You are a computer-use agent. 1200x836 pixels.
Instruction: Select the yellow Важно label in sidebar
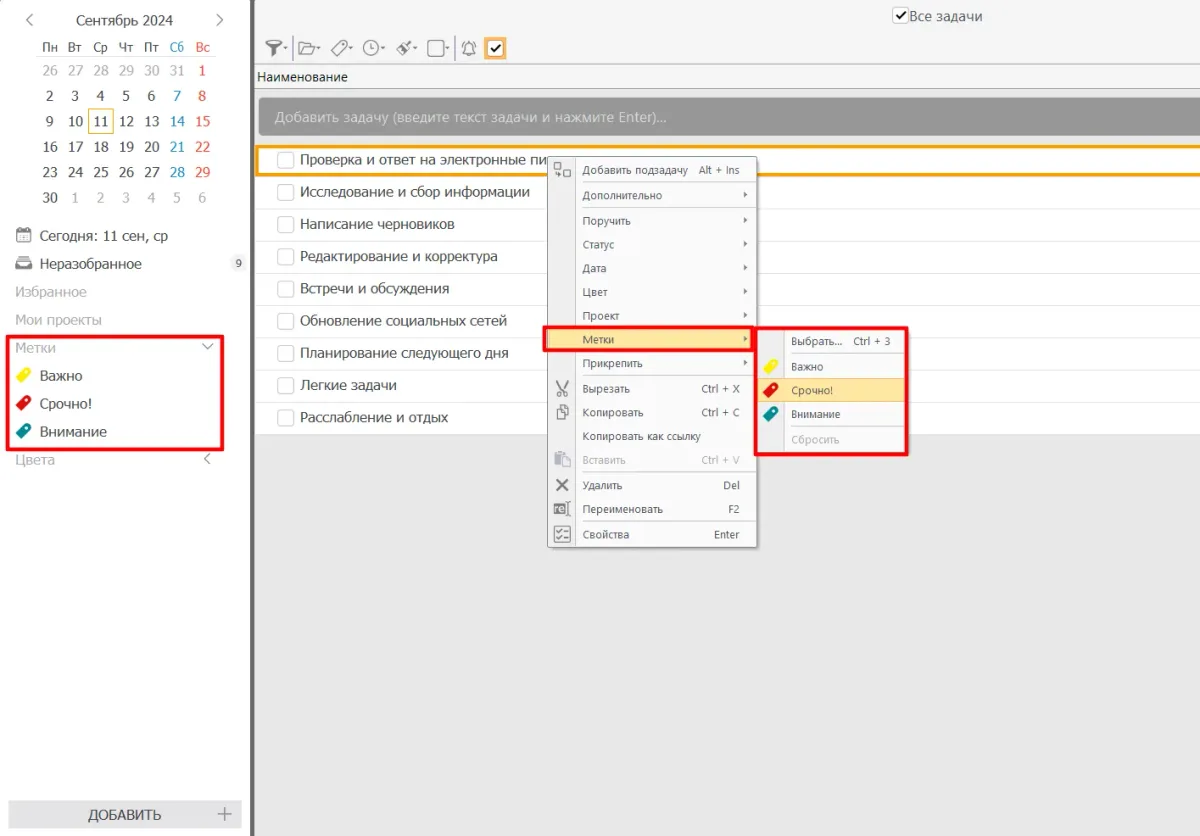pos(61,376)
